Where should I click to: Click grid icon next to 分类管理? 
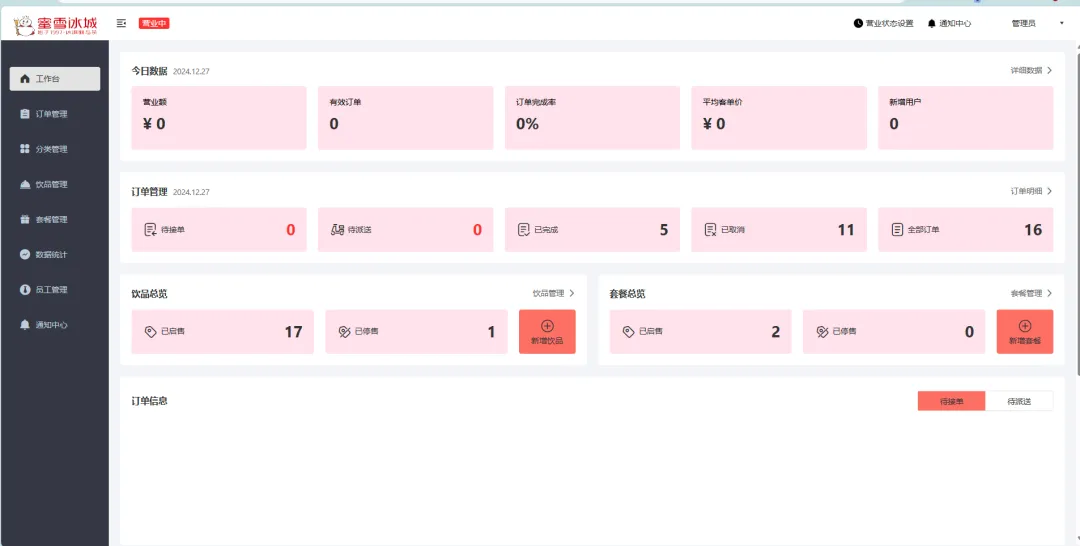[25, 149]
